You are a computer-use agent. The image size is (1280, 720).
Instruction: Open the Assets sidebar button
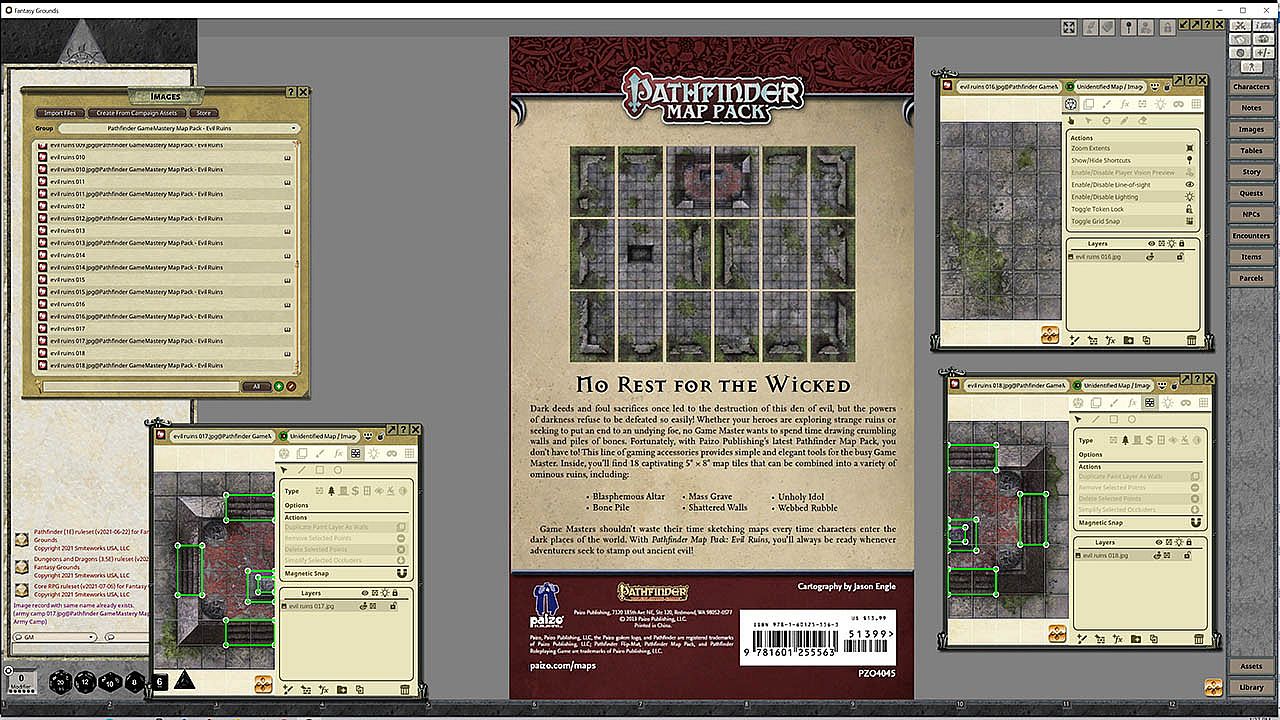click(x=1251, y=666)
